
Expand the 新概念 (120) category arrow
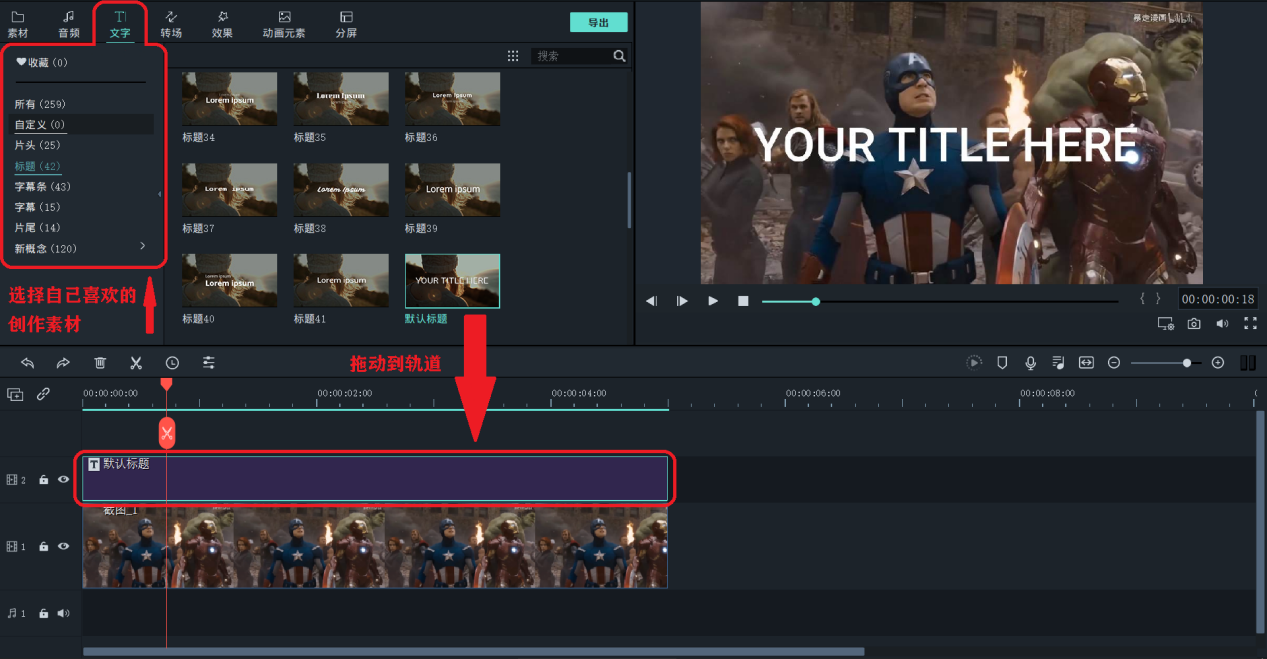pyautogui.click(x=143, y=246)
